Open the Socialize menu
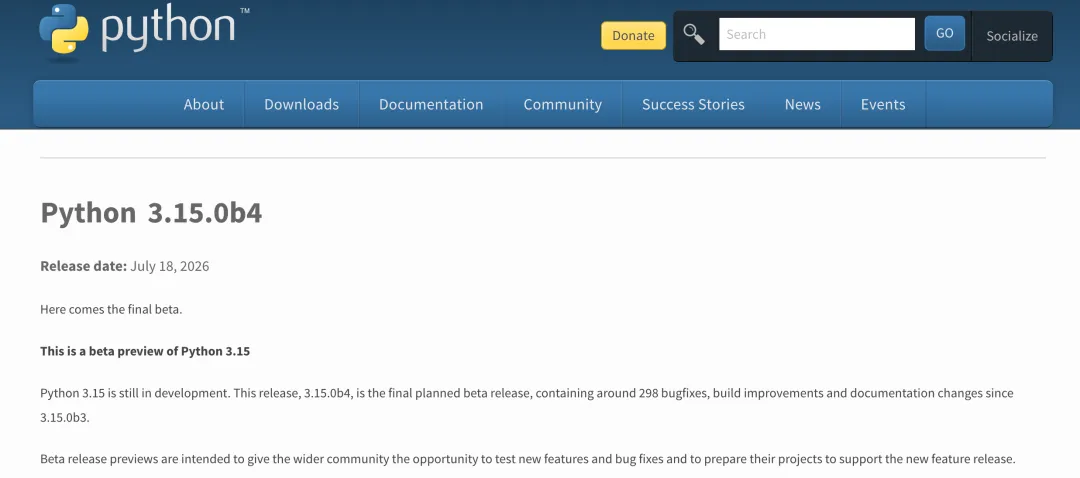The height and width of the screenshot is (478, 1080). pyautogui.click(x=1012, y=36)
